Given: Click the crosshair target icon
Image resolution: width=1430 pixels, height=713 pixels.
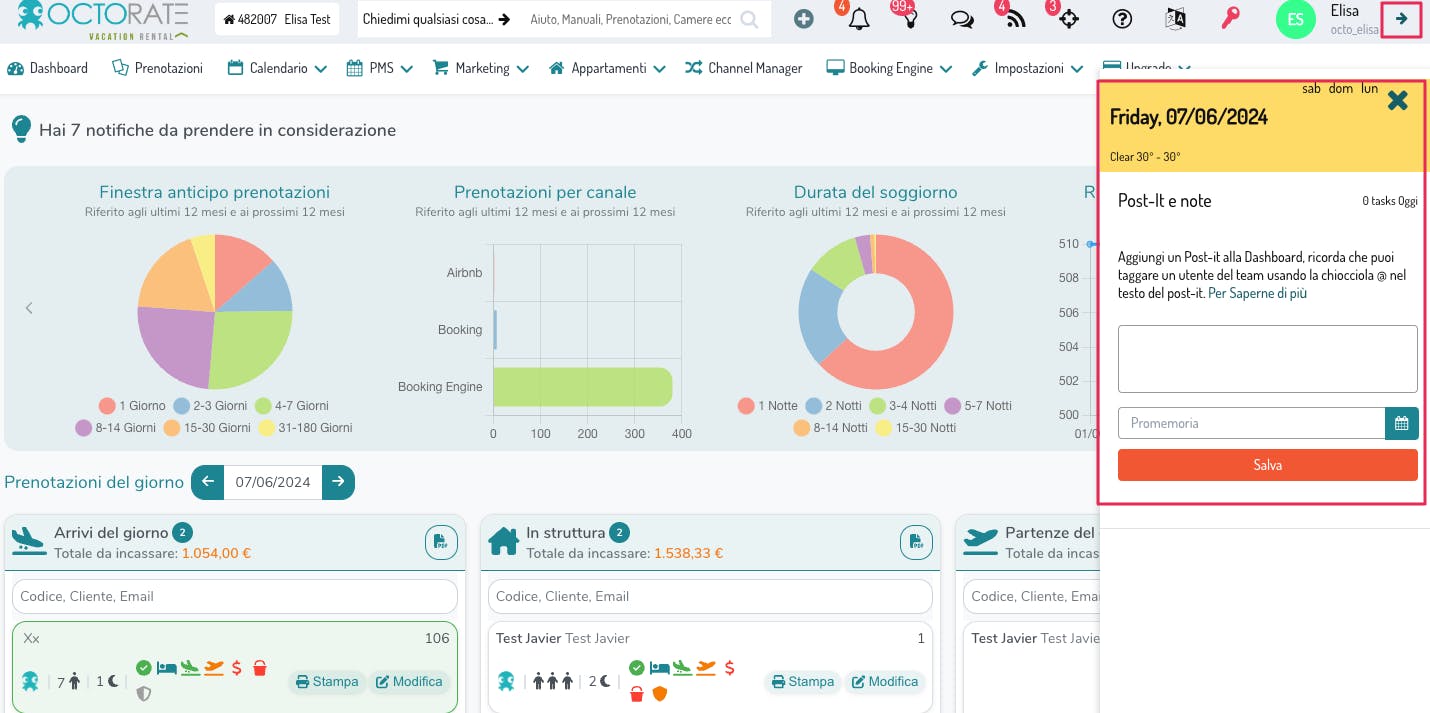Looking at the screenshot, I should coord(1069,19).
